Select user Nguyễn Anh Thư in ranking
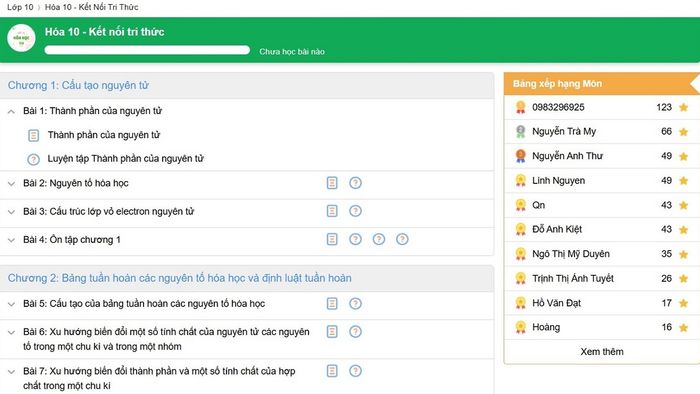700x394 pixels. pyautogui.click(x=567, y=156)
